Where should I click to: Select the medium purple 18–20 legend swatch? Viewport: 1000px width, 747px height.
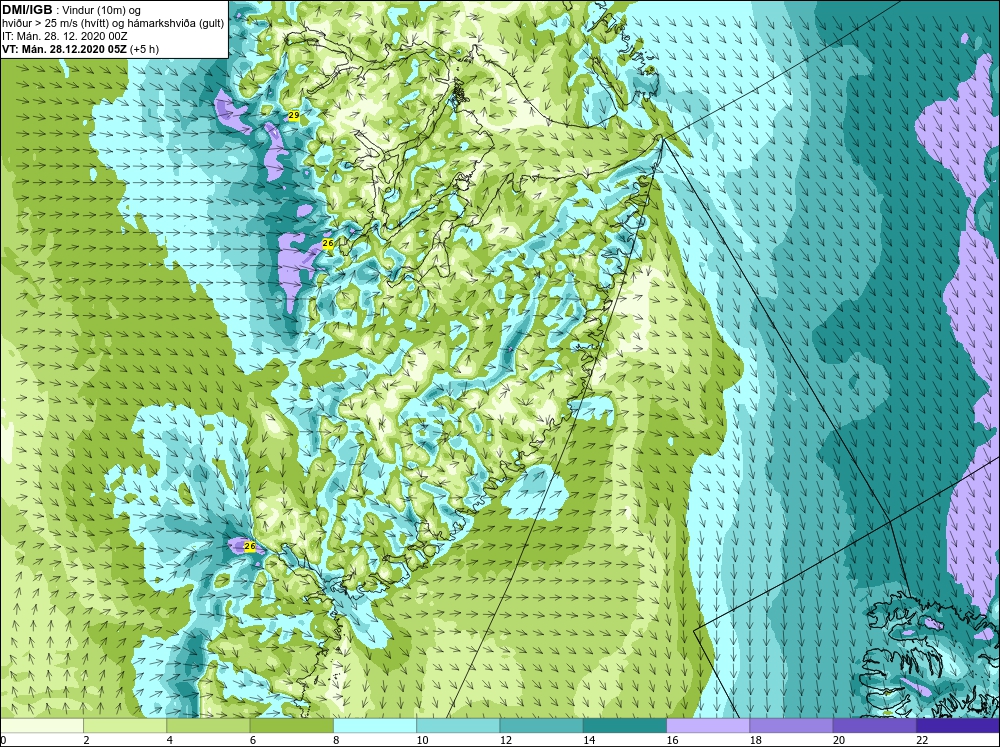[791, 725]
